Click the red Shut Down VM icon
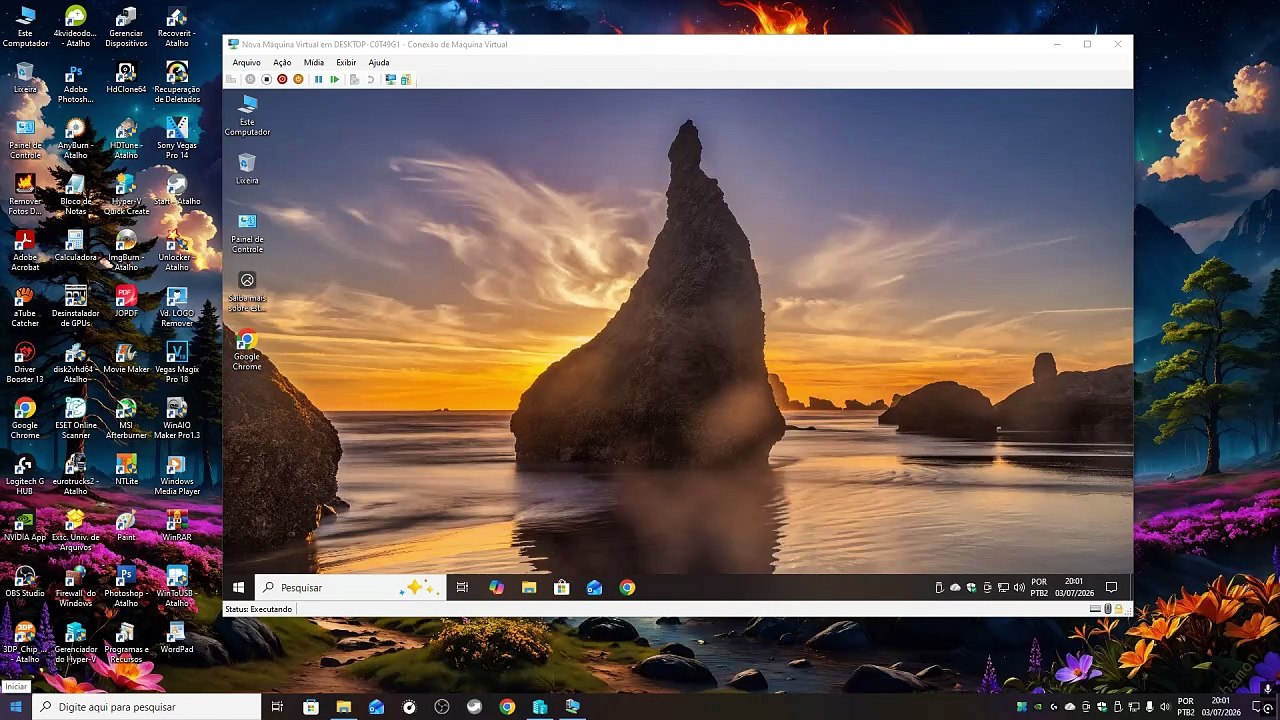 (x=282, y=79)
